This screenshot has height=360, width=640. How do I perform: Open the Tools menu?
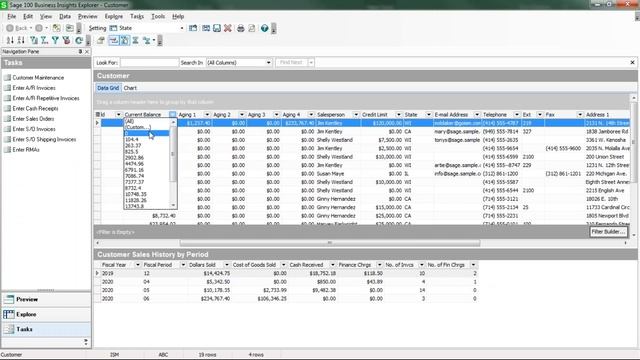158,16
